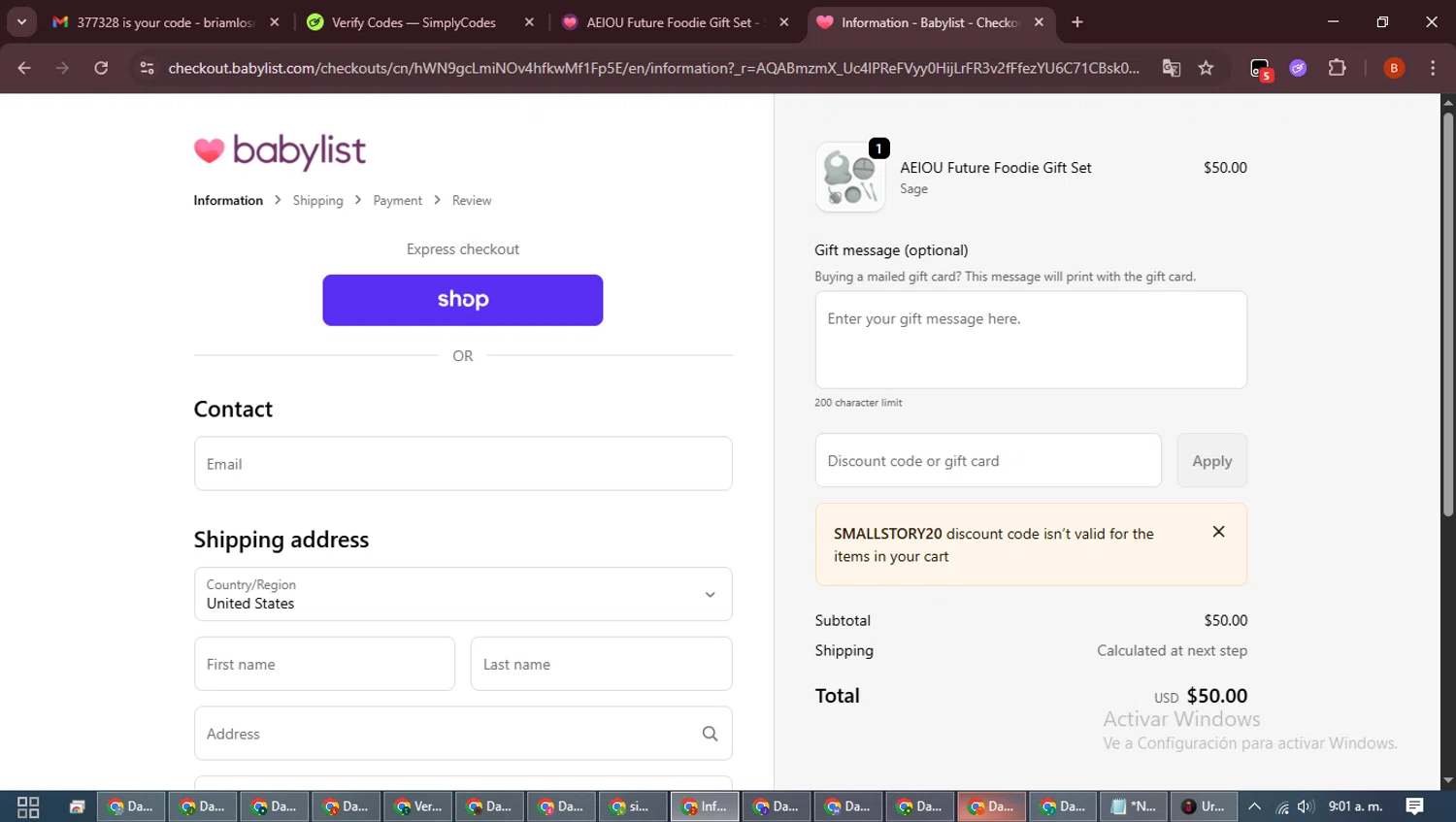Screen dimensions: 1456x822
Task: Open the Chrome extensions puzzle icon
Action: coord(1337,68)
